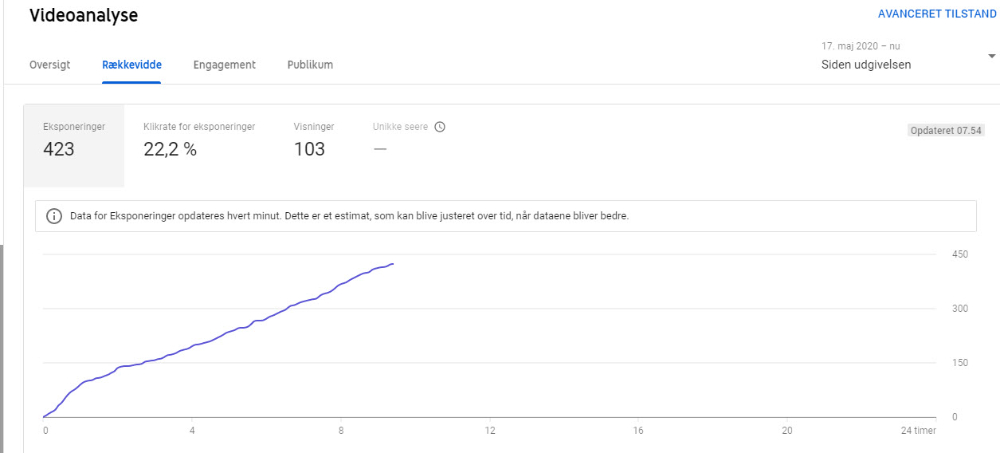Click the 4 hour mark on chart axis
Screen dimensions: 1000x453
point(192,430)
